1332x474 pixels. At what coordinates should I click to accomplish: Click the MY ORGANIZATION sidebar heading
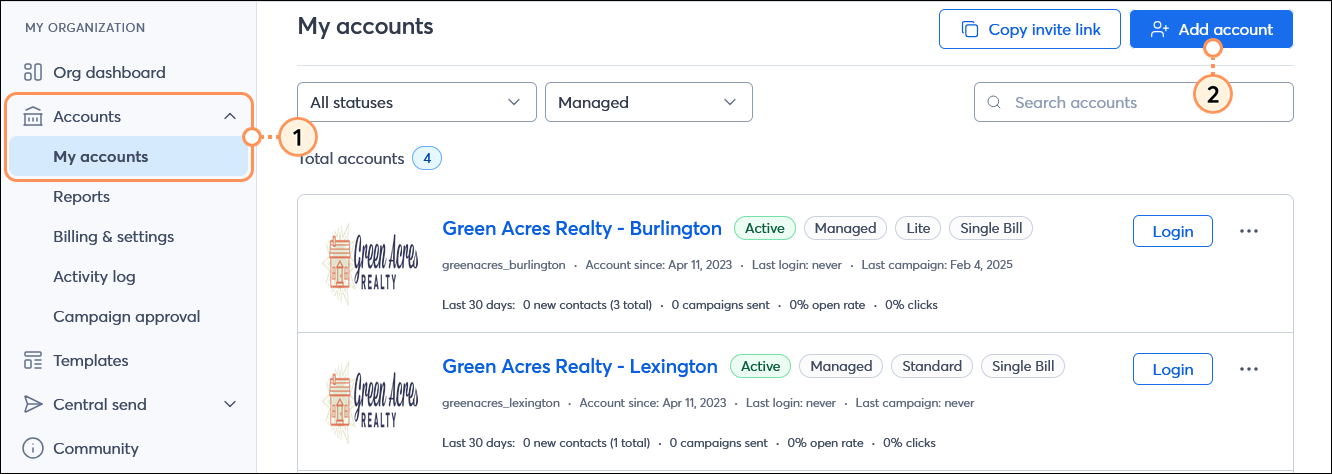pyautogui.click(x=85, y=28)
